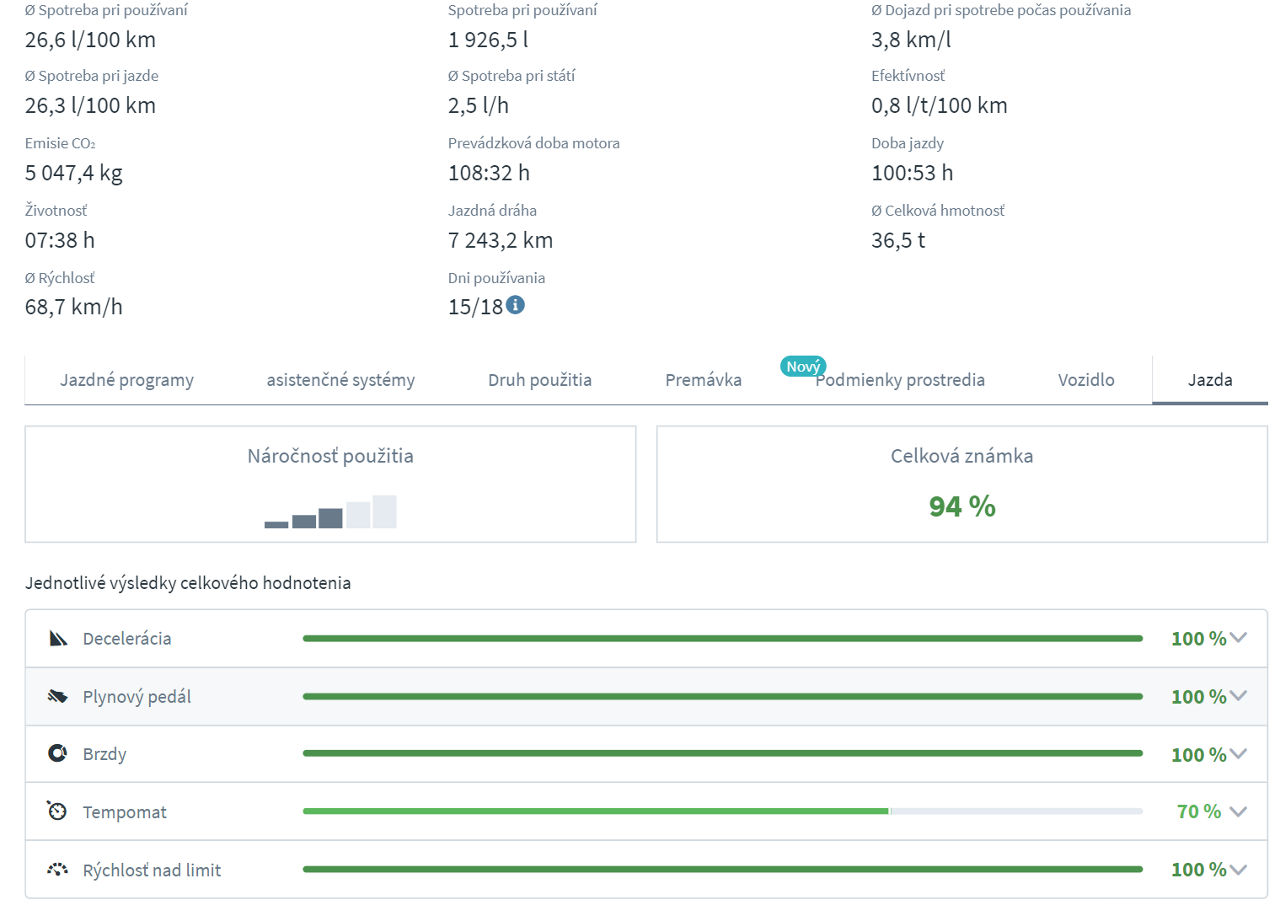Click the Celková známka 94 % card
The image size is (1280, 905).
[x=961, y=485]
